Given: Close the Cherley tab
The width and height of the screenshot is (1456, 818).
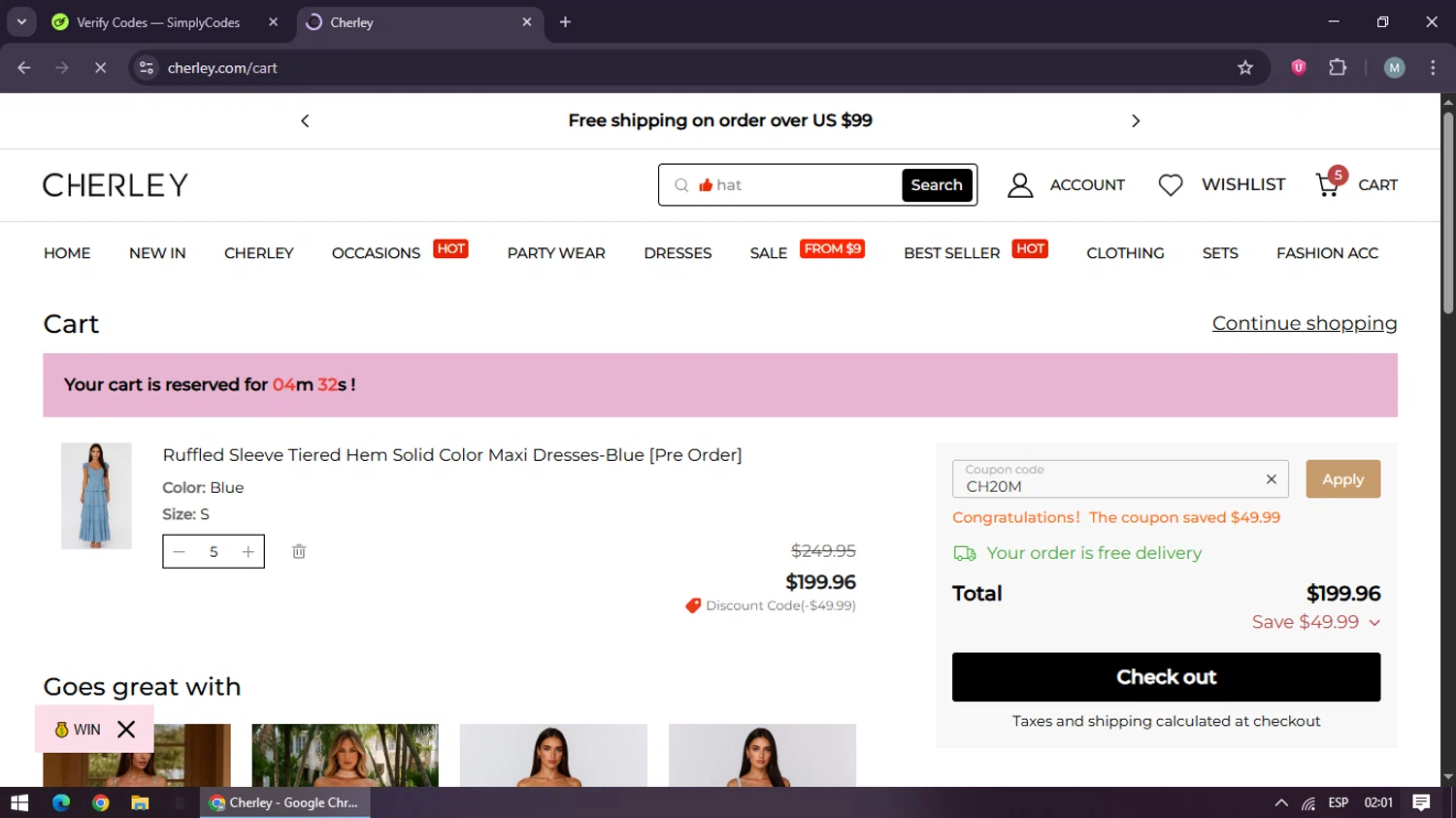Looking at the screenshot, I should 527,22.
